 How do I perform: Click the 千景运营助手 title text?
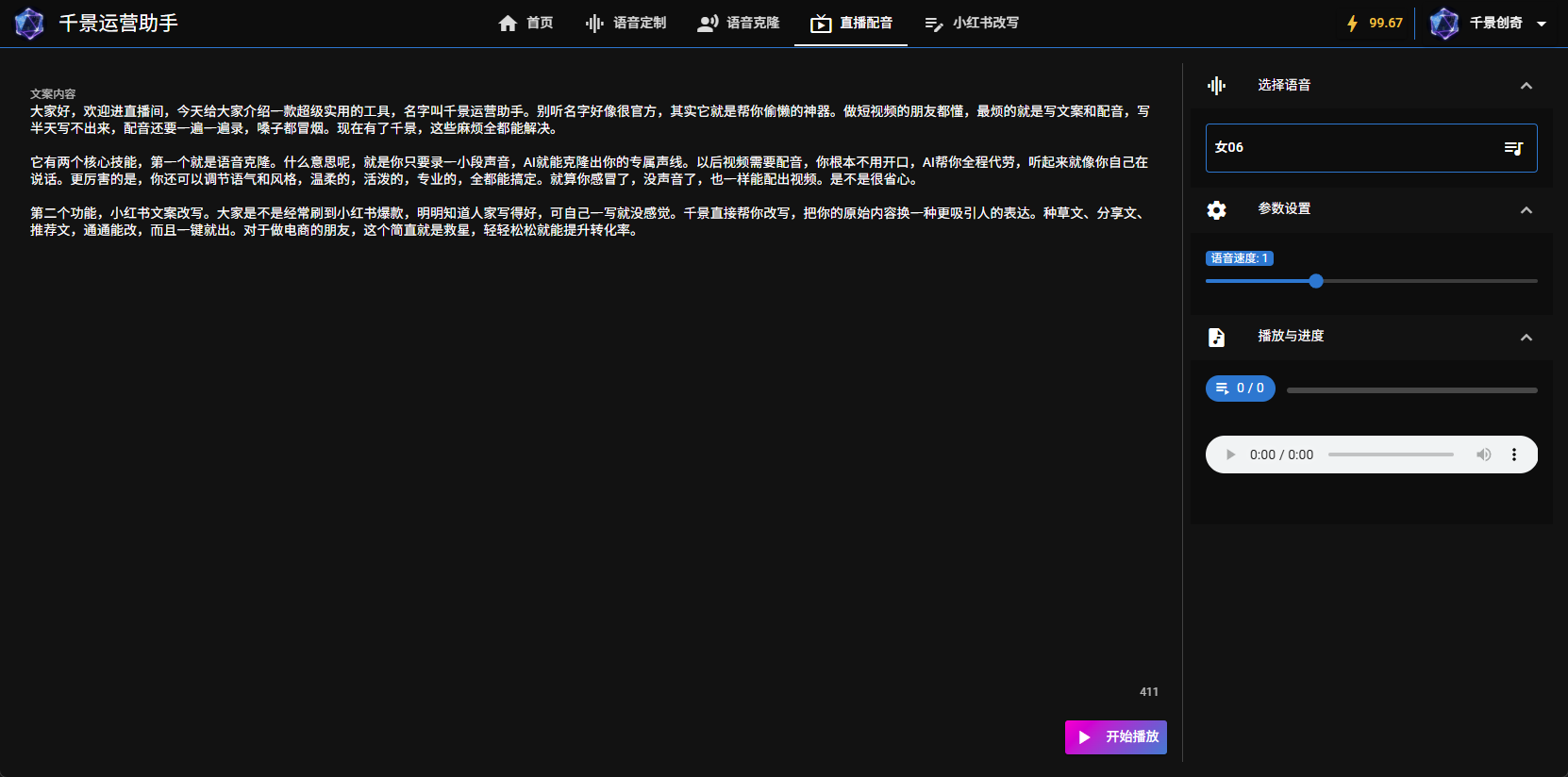(x=119, y=24)
